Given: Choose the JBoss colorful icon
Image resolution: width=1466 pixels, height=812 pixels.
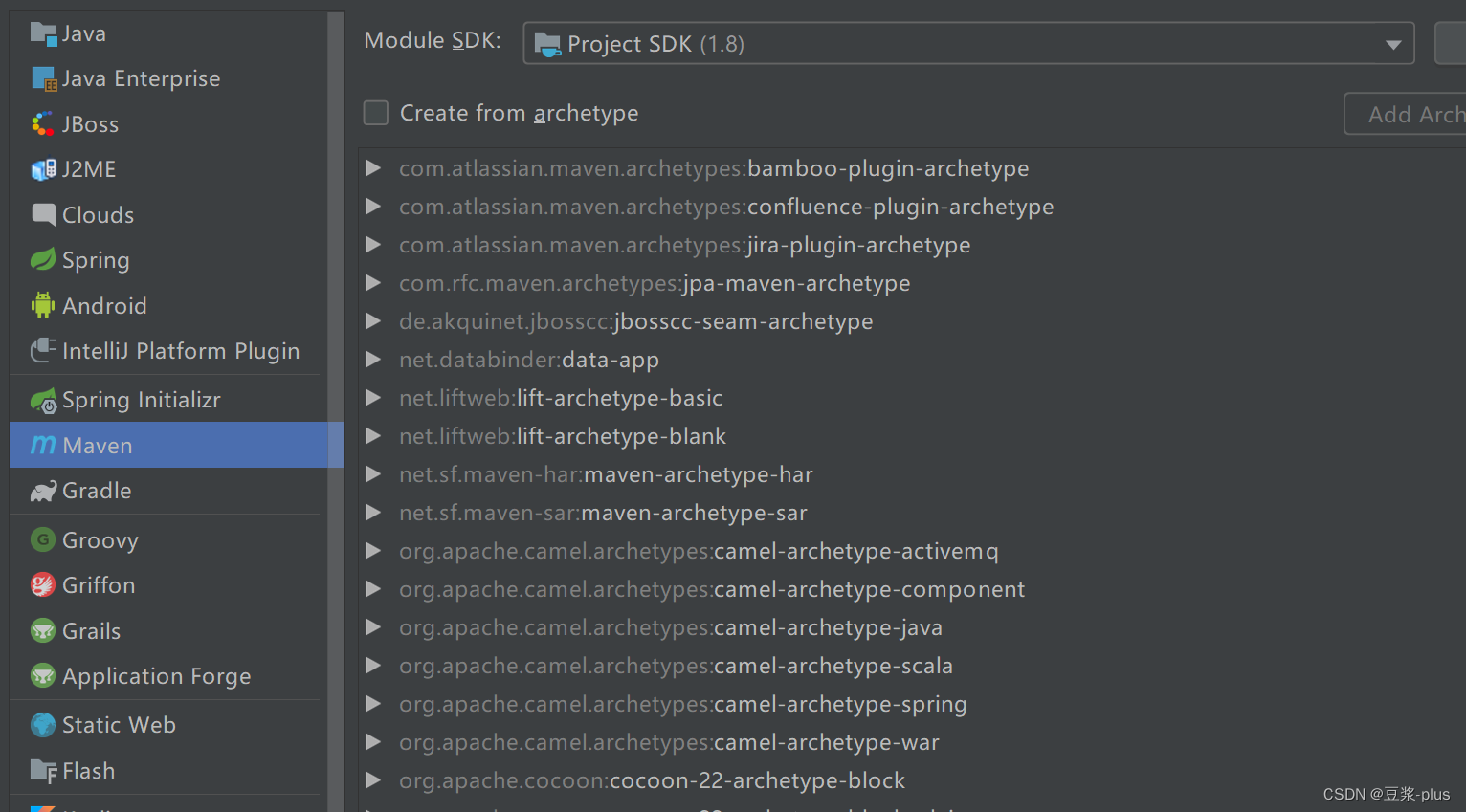Looking at the screenshot, I should 43,124.
